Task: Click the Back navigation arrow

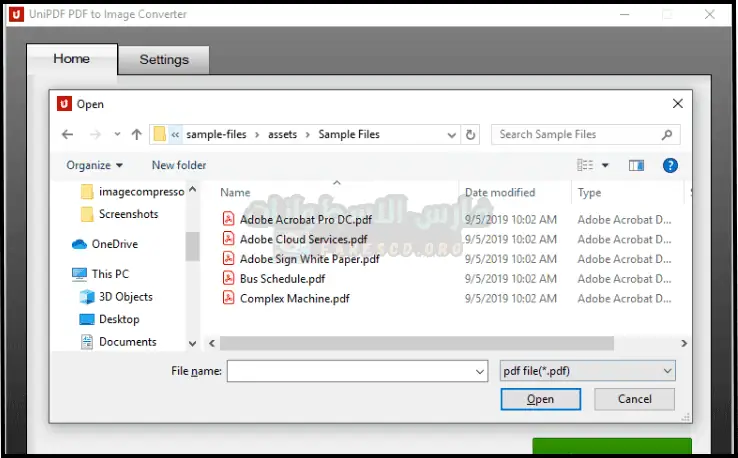Action: click(x=67, y=134)
